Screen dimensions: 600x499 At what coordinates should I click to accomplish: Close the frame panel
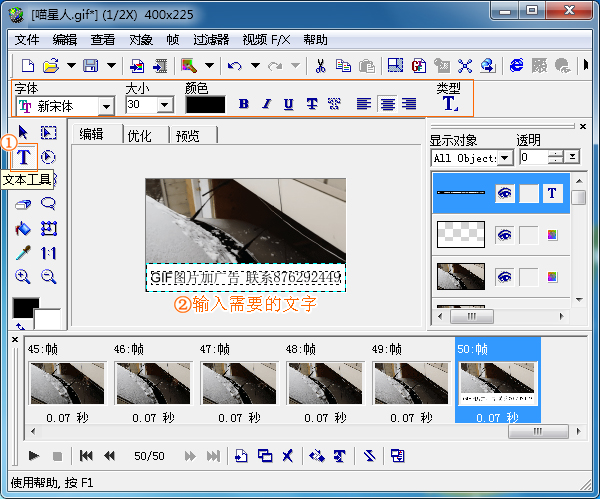point(15,339)
